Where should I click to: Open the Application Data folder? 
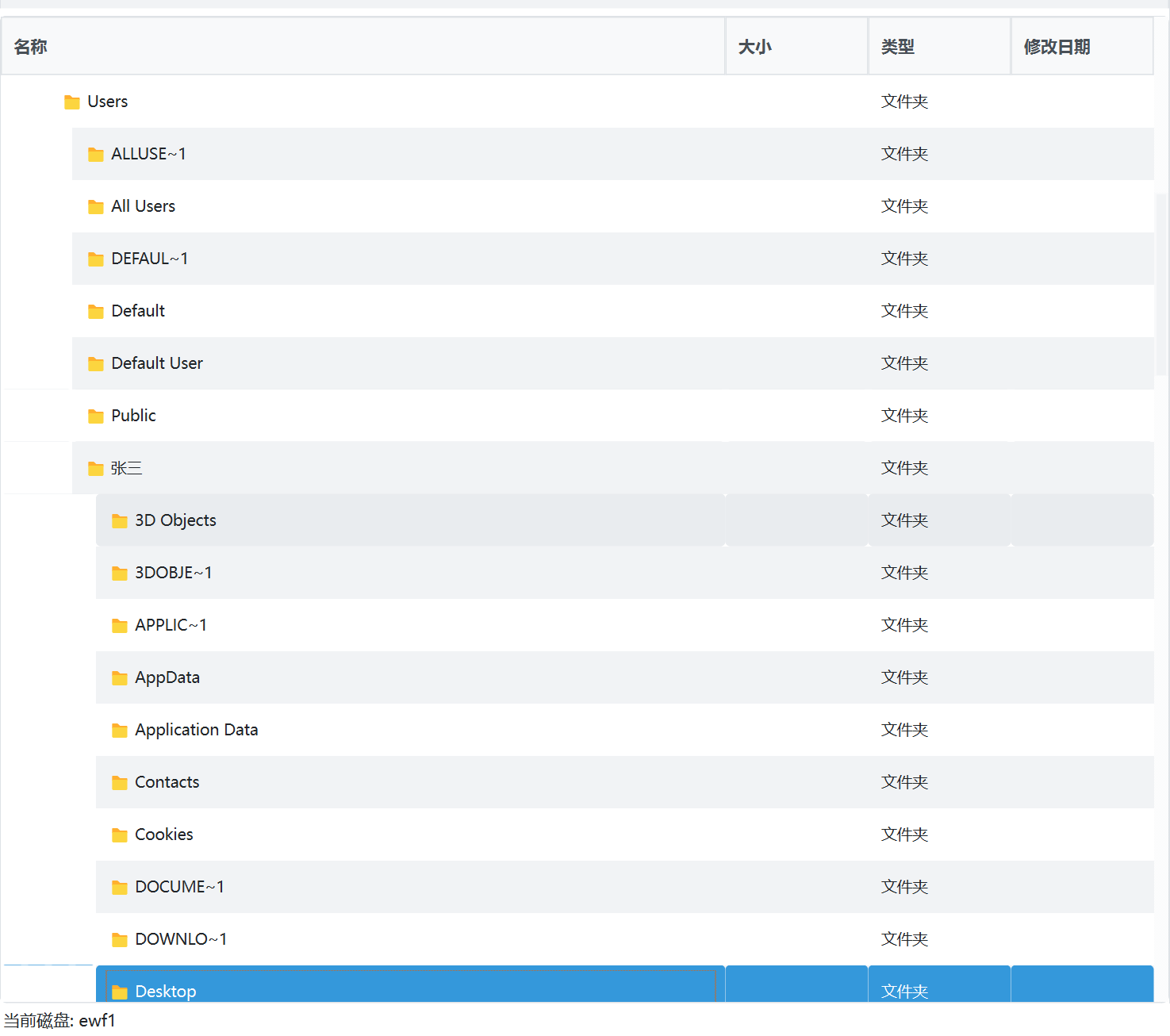(x=196, y=730)
